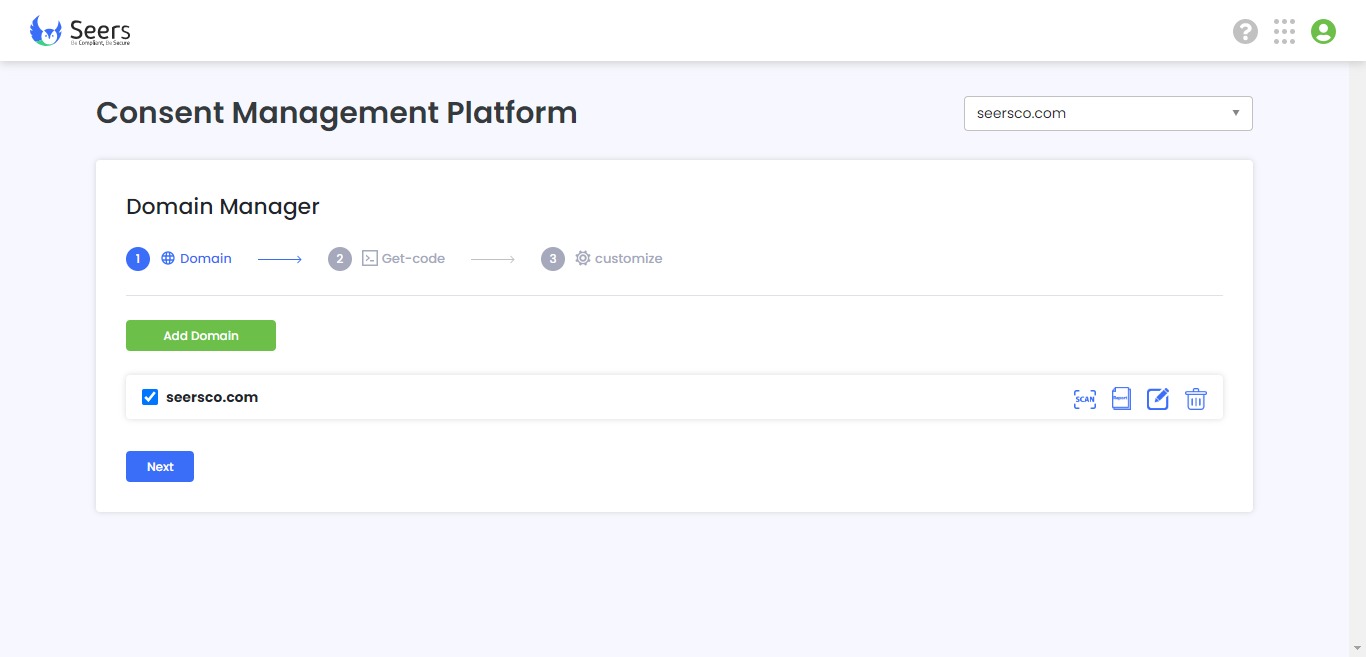The width and height of the screenshot is (1366, 657).
Task: Click the globe icon beside Domain step
Action: coord(168,258)
